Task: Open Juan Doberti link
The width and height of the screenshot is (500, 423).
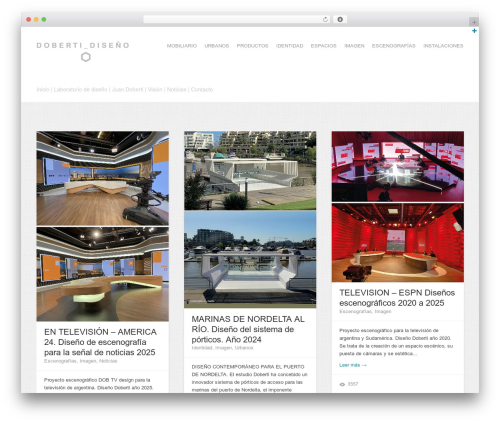Action: (x=127, y=89)
